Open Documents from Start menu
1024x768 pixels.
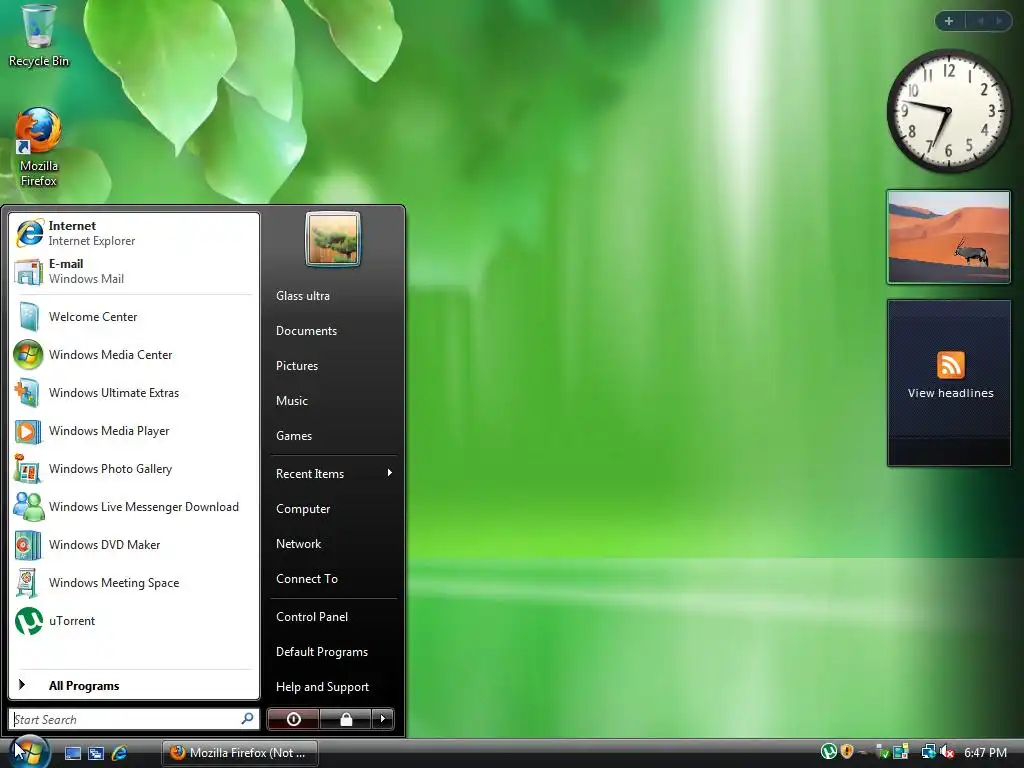point(333,331)
